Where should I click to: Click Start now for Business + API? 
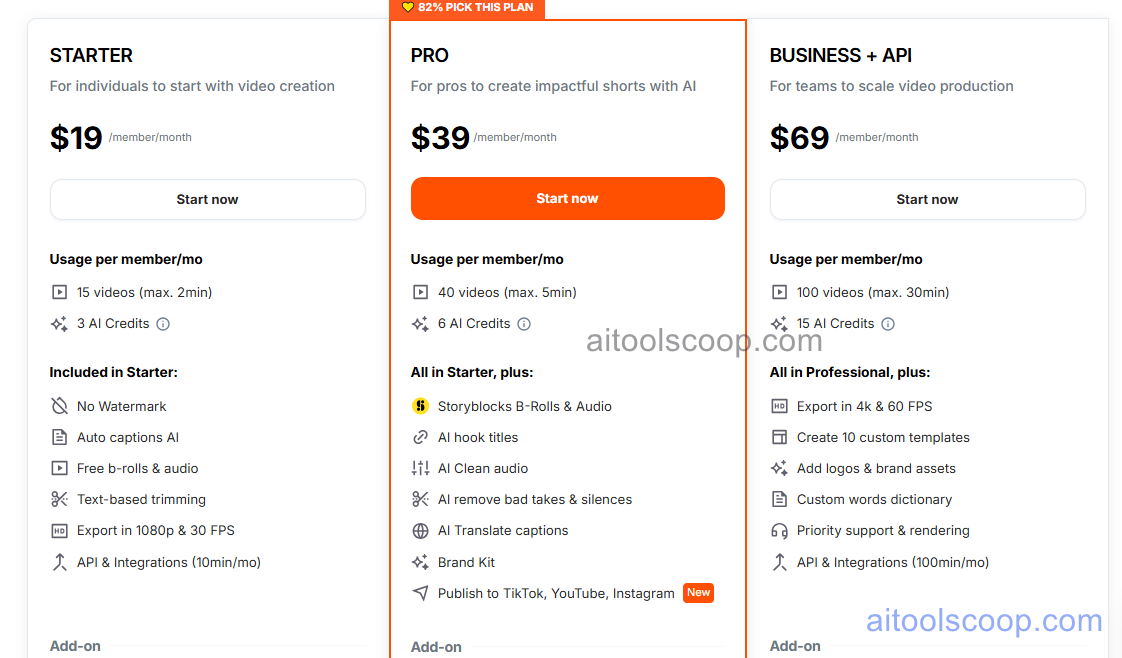927,199
